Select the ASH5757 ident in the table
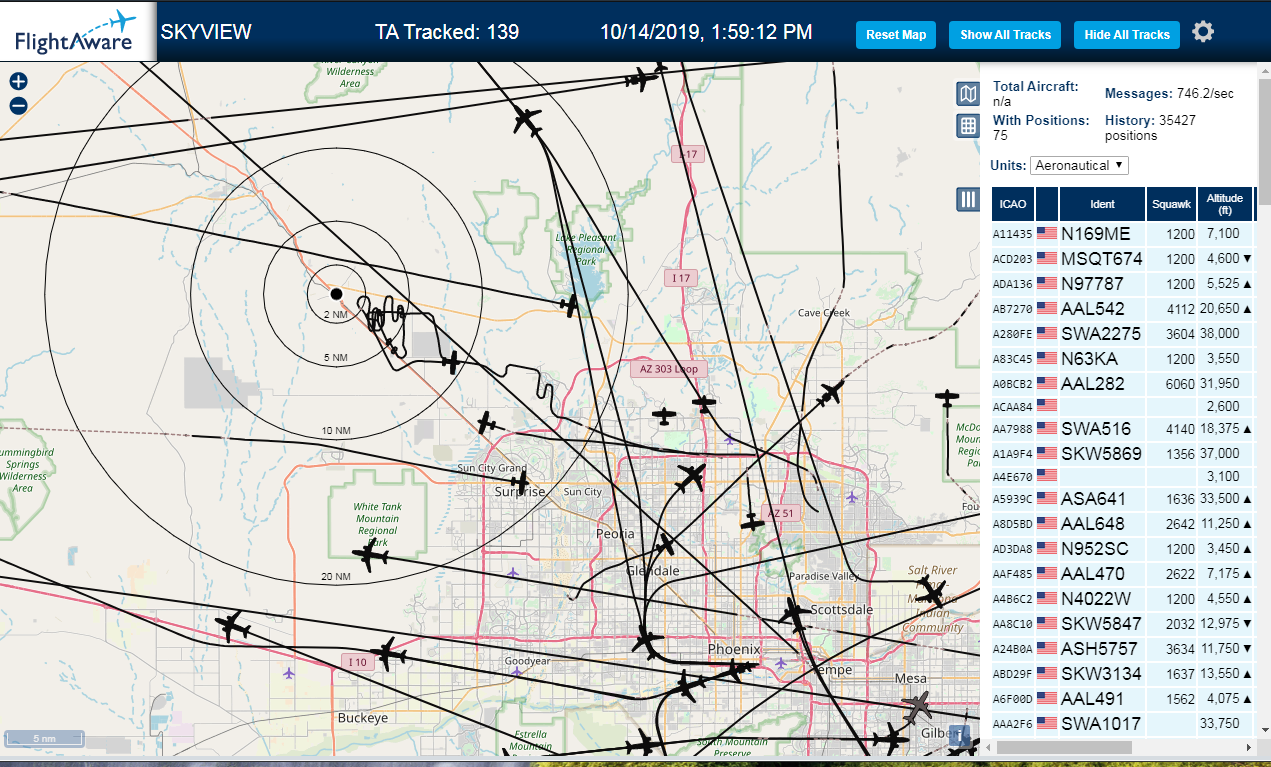 [1101, 649]
